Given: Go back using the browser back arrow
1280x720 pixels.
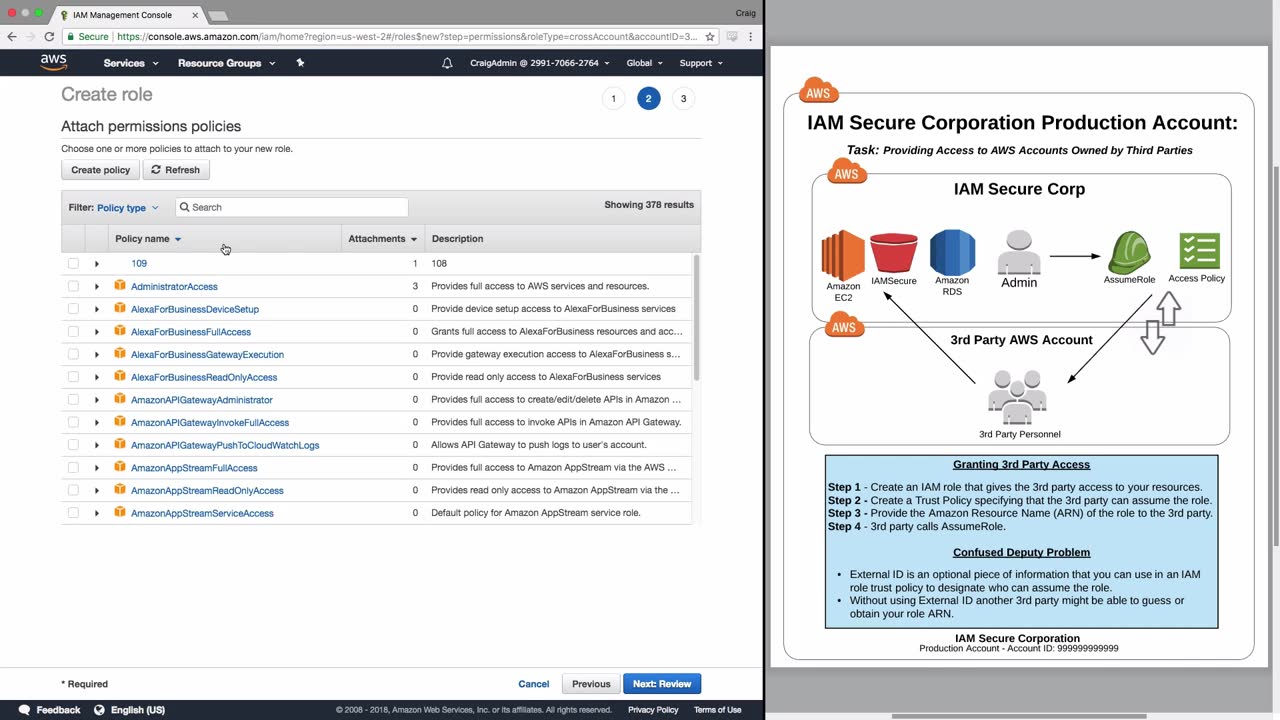Looking at the screenshot, I should tap(12, 36).
